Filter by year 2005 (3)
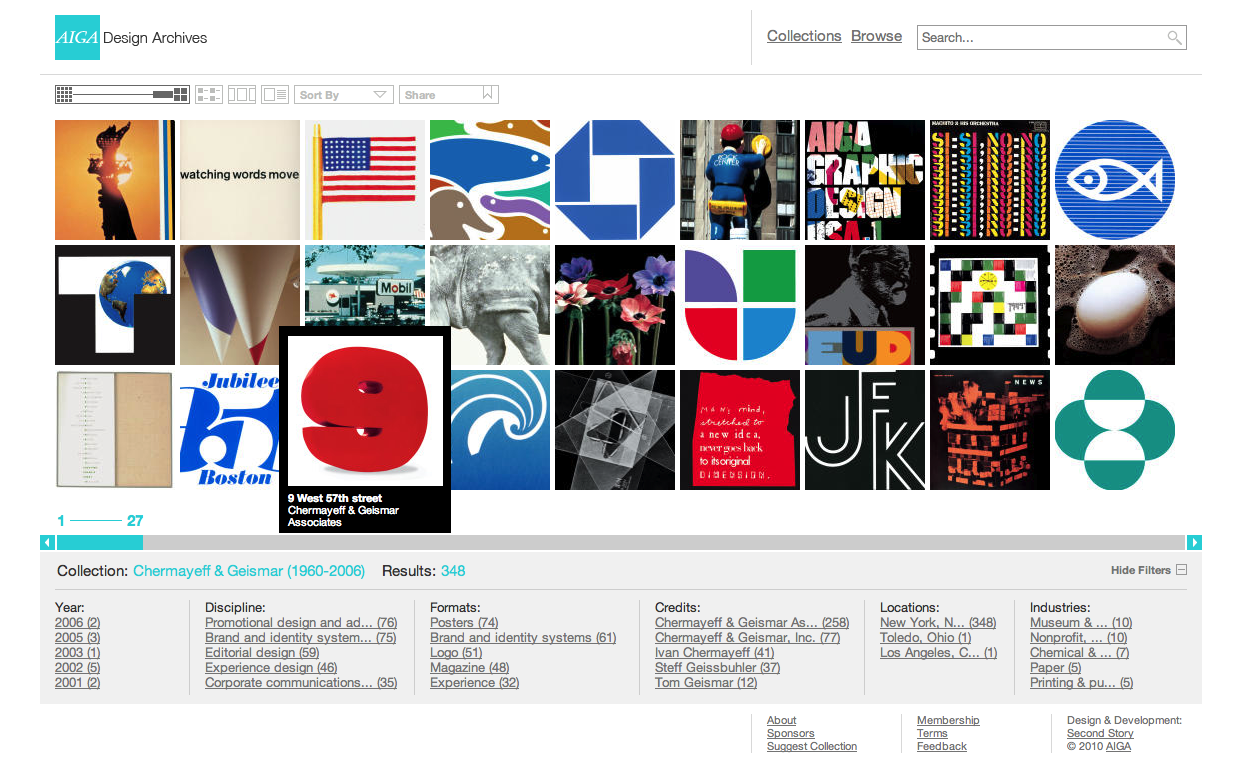Viewport: 1242px width, 764px height. 78,638
